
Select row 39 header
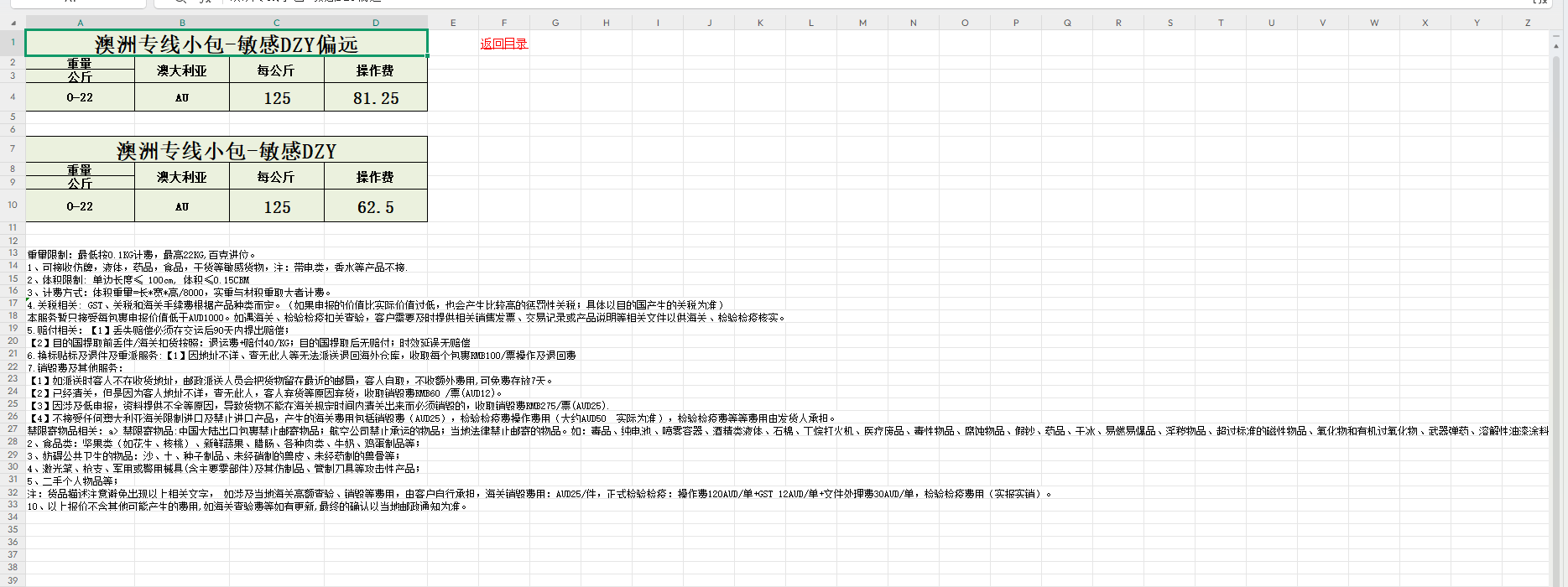13,580
